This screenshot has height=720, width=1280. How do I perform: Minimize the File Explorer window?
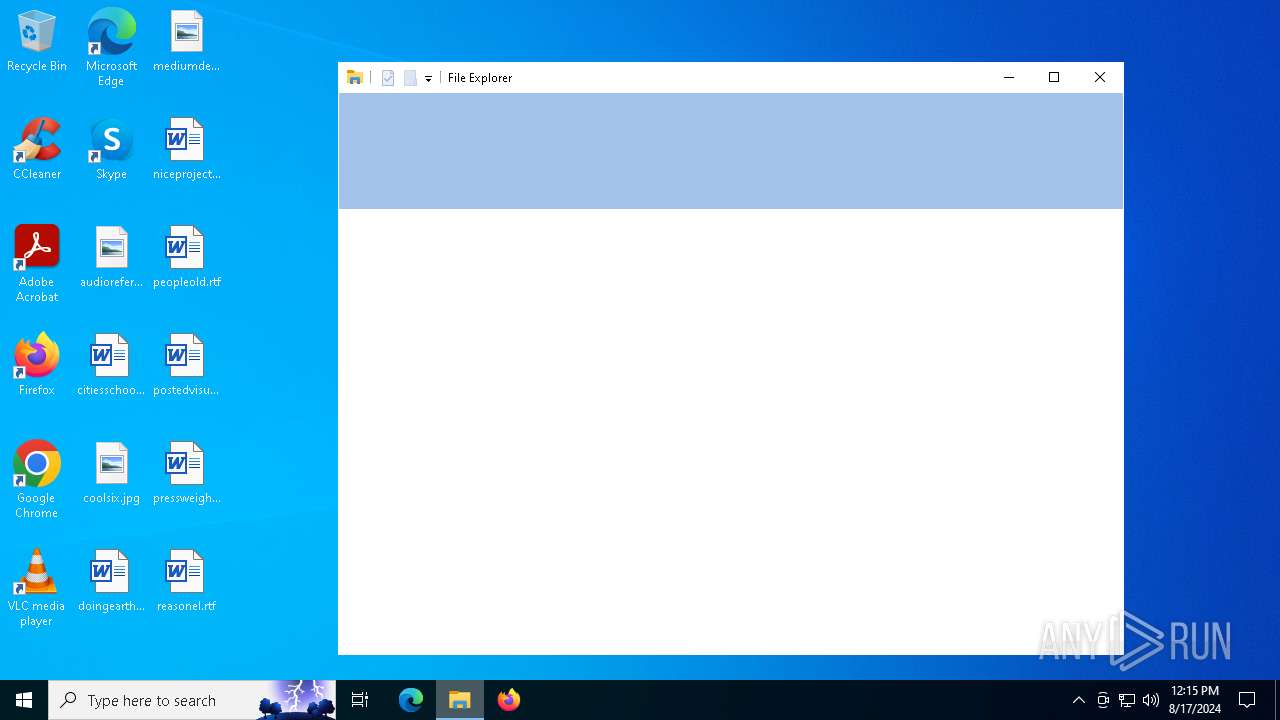pos(1008,78)
